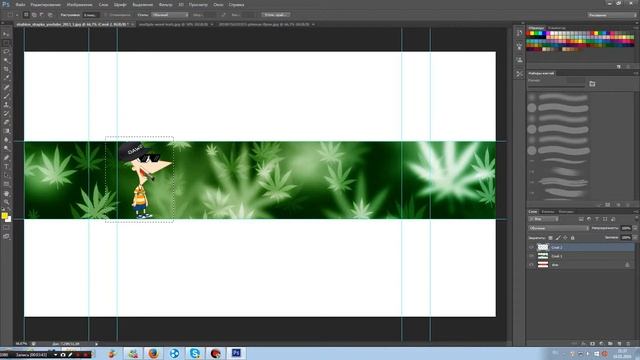This screenshot has width=640, height=360.
Task: Select the Healing Brush tool
Action: 6,87
